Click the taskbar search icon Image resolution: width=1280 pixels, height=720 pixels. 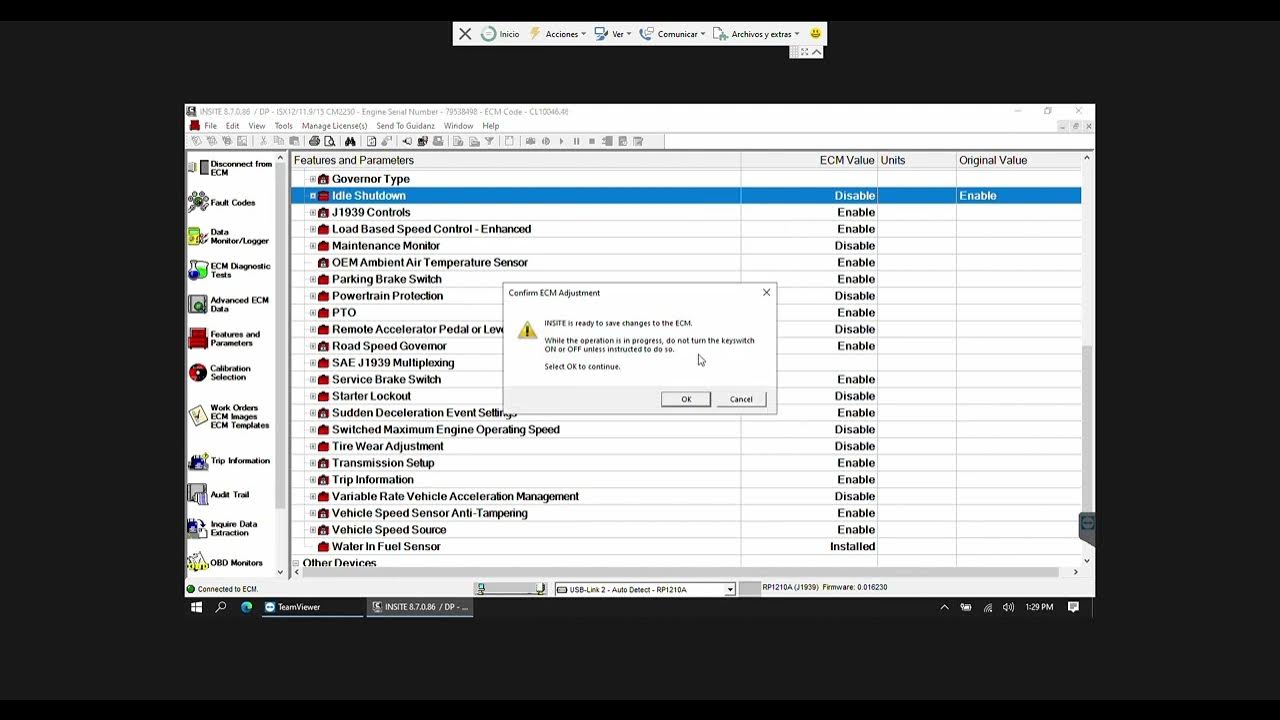click(221, 607)
